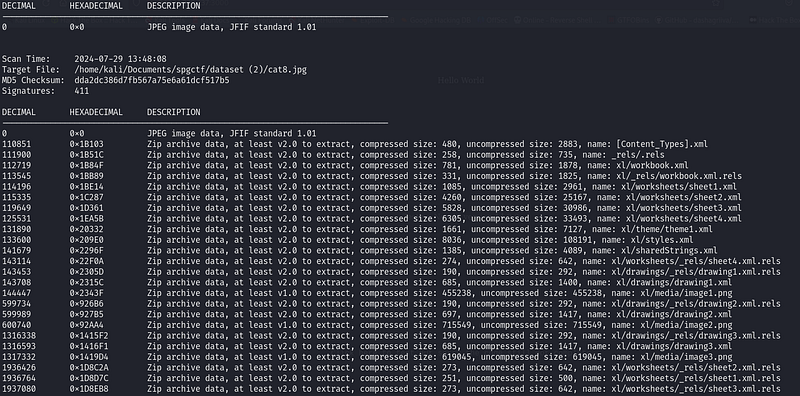The width and height of the screenshot is (800, 396).
Task: Click the file name xl/sharedStrings.xml
Action: (x=669, y=251)
